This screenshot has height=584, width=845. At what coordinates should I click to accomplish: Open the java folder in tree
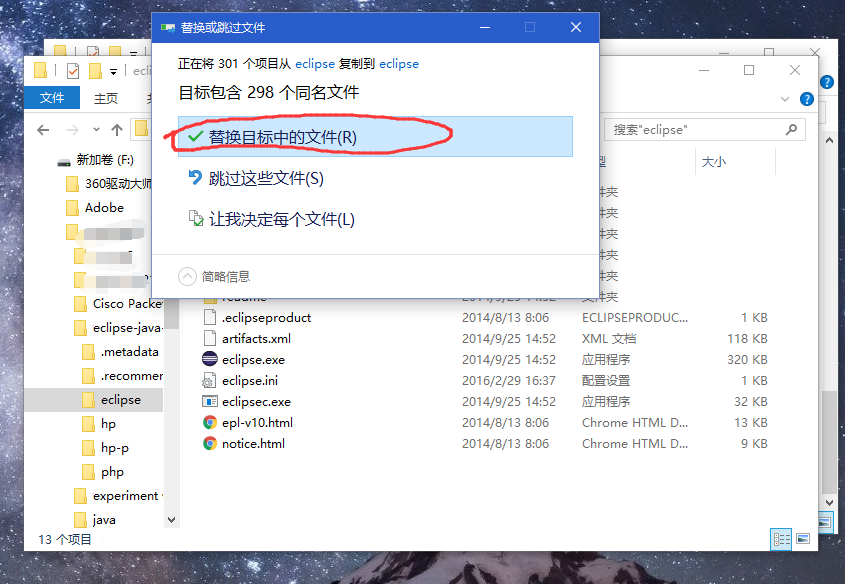(x=95, y=520)
